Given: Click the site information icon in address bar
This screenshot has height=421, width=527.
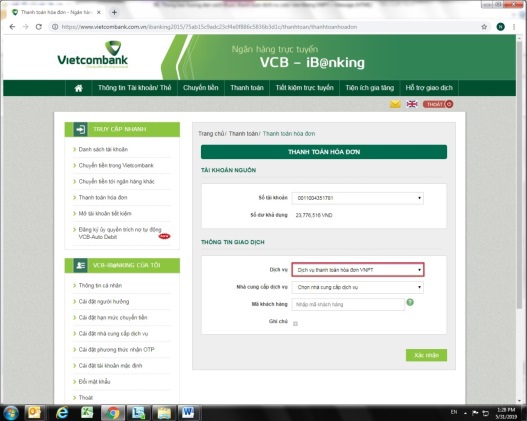Looking at the screenshot, I should tap(55, 27).
